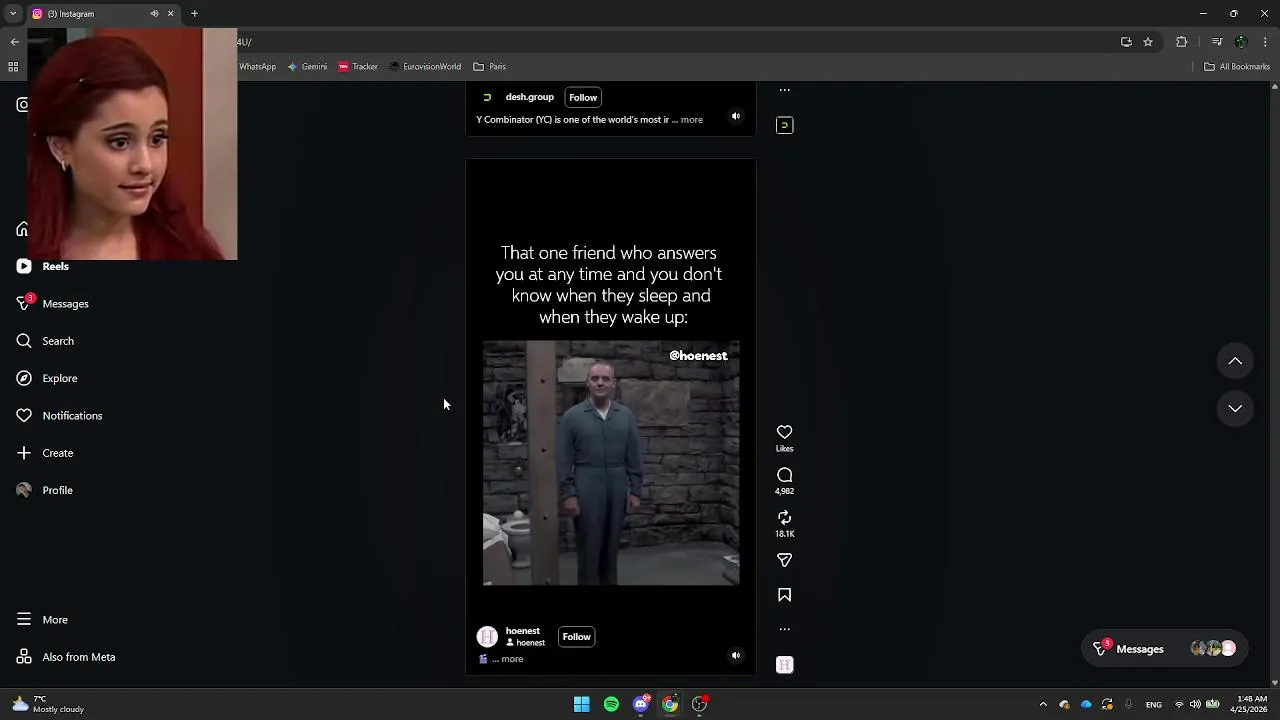1280x720 pixels.
Task: Open Also from Meta menu
Action: (x=66, y=657)
